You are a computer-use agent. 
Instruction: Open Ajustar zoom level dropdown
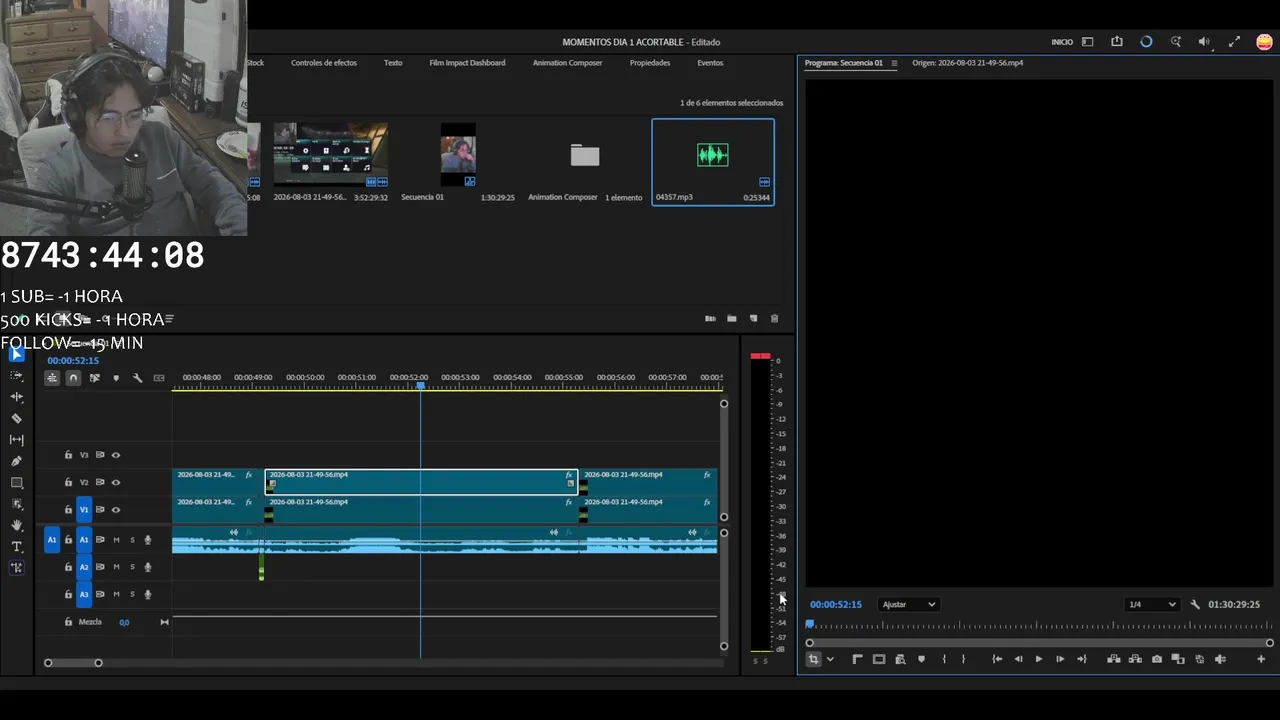click(908, 604)
